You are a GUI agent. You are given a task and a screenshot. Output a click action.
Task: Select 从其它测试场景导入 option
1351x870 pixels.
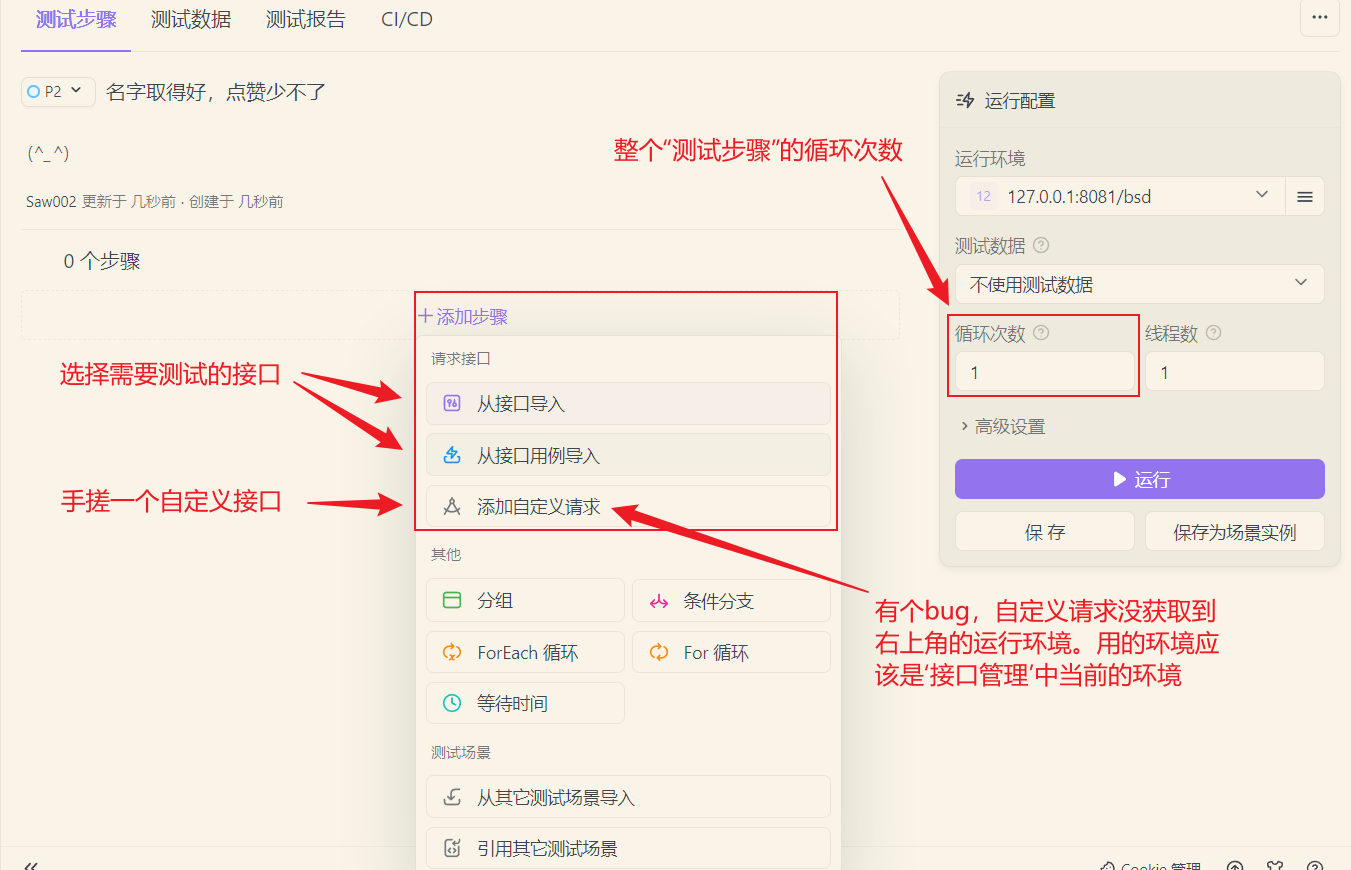coord(628,798)
